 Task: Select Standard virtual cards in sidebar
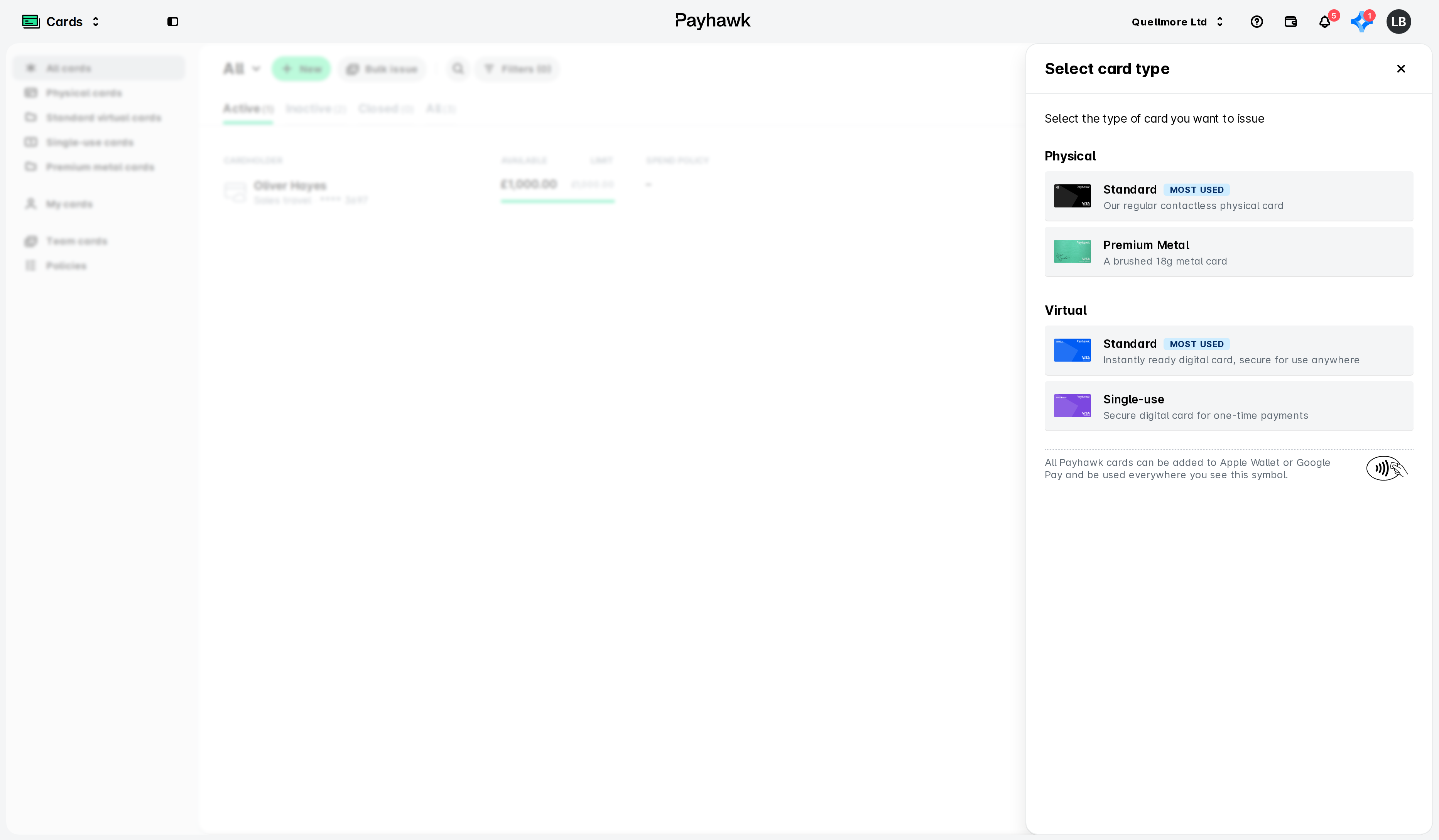click(99, 117)
